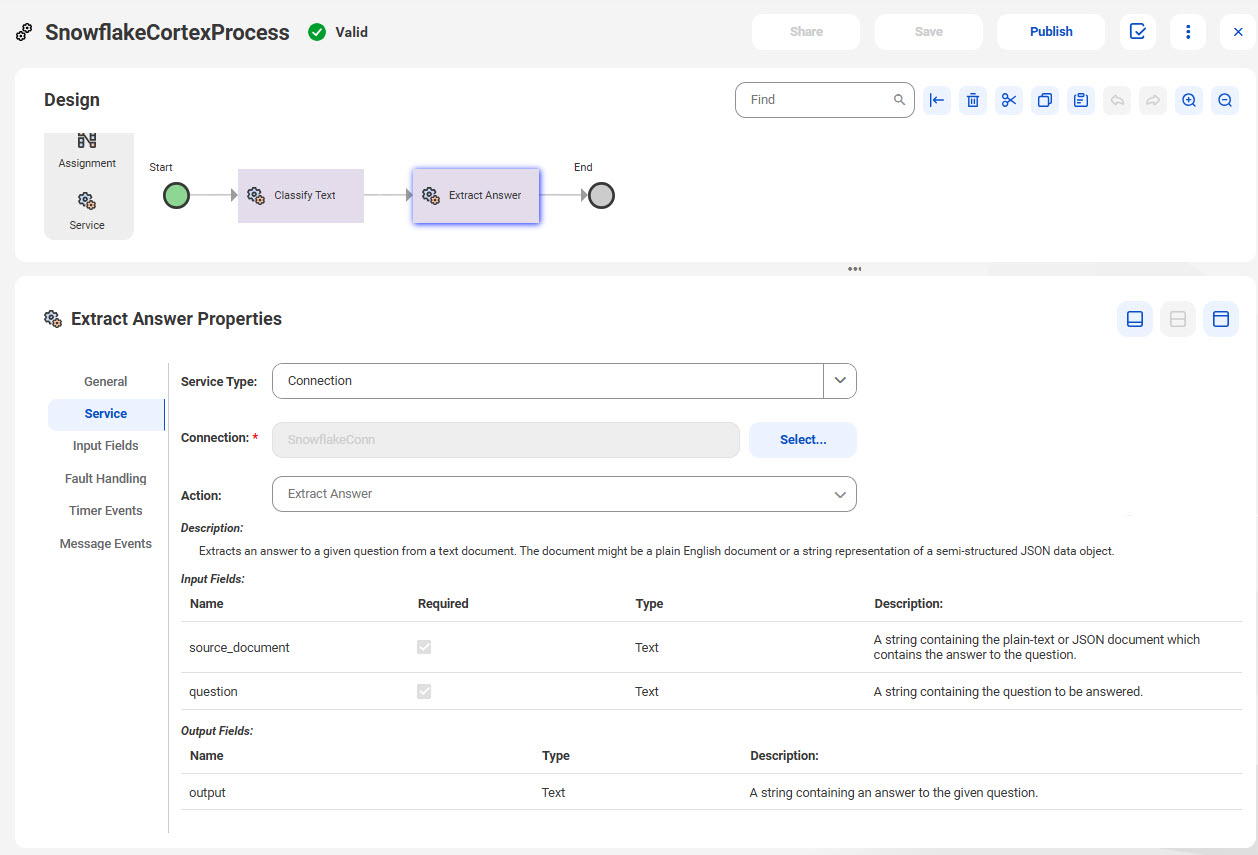
Task: Click the scissors cut icon
Action: tap(1008, 100)
